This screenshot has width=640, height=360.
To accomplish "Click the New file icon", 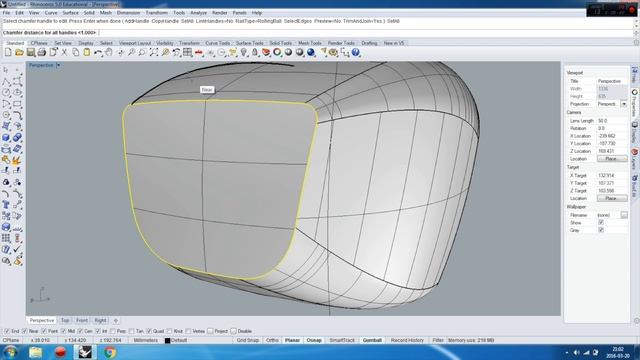I will [8, 52].
